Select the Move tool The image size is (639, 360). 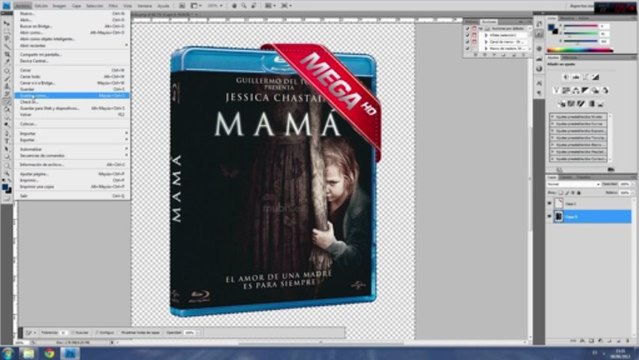pyautogui.click(x=7, y=23)
